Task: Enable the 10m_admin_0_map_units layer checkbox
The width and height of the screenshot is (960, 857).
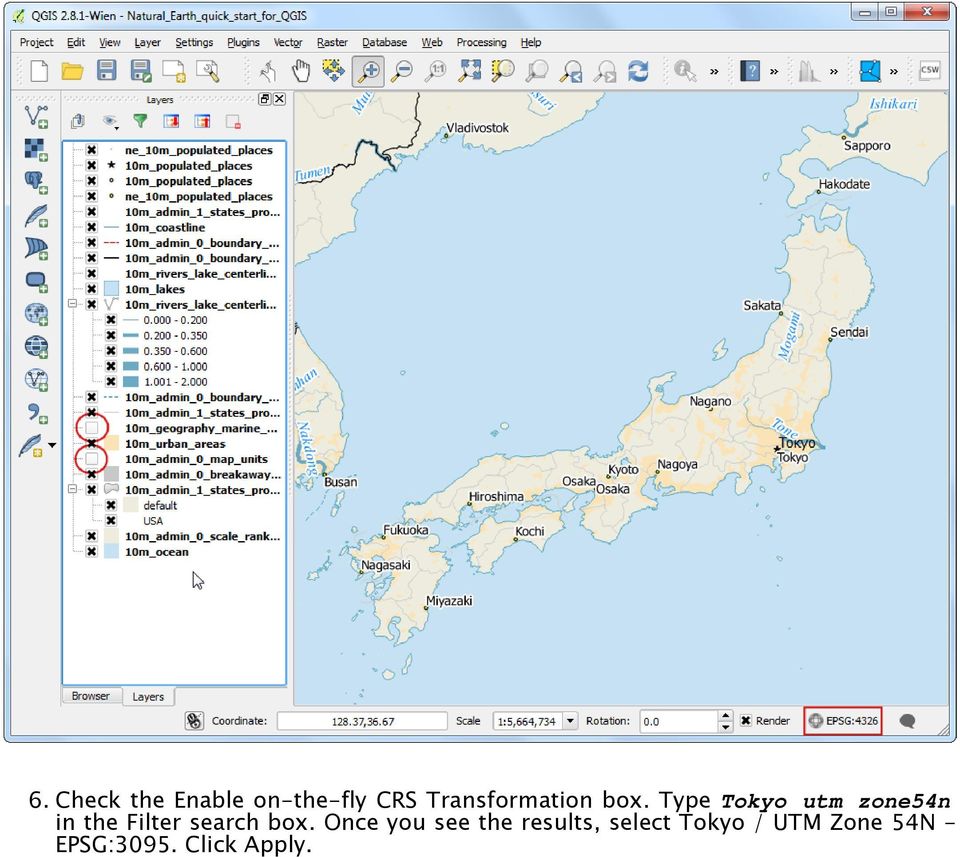Action: pyautogui.click(x=92, y=458)
